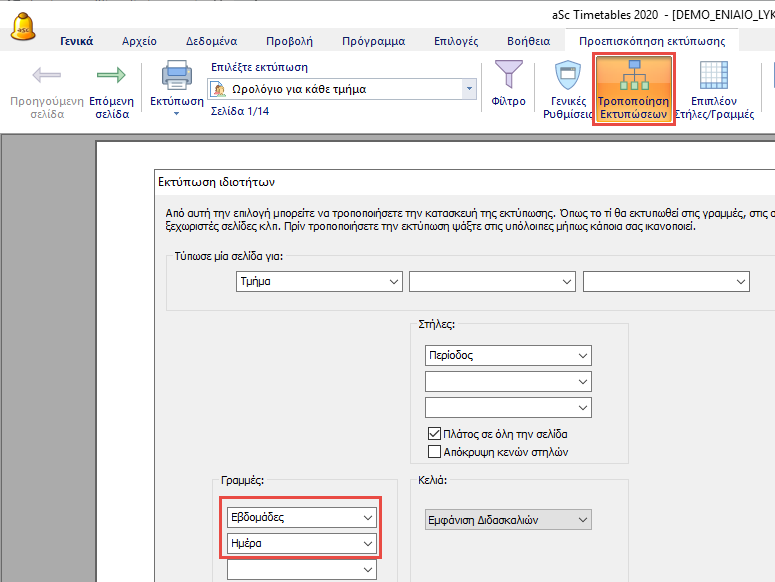Open the Τμήμα page dropdown
The image size is (775, 582).
tap(319, 282)
